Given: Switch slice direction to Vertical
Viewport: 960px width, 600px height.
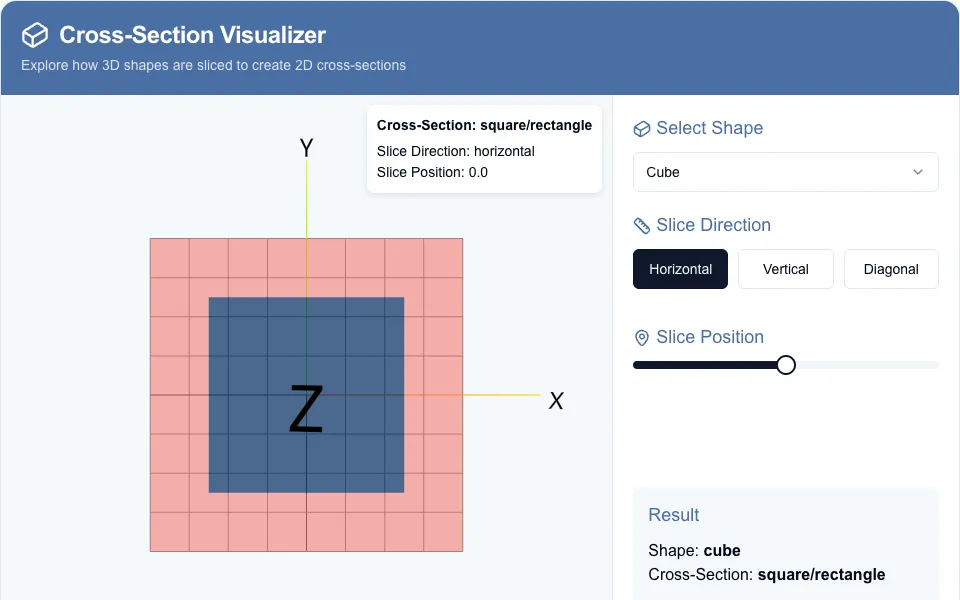Looking at the screenshot, I should [786, 269].
